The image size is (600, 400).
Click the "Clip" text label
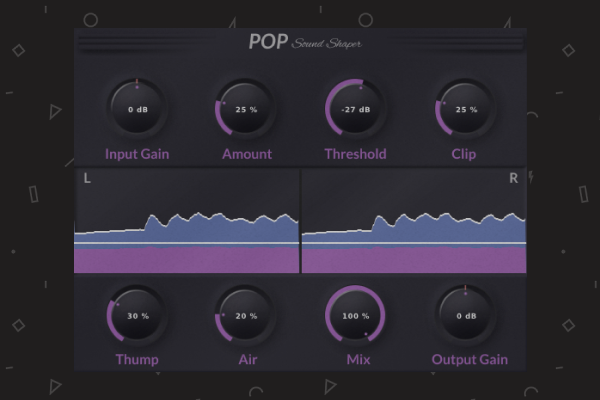(464, 154)
